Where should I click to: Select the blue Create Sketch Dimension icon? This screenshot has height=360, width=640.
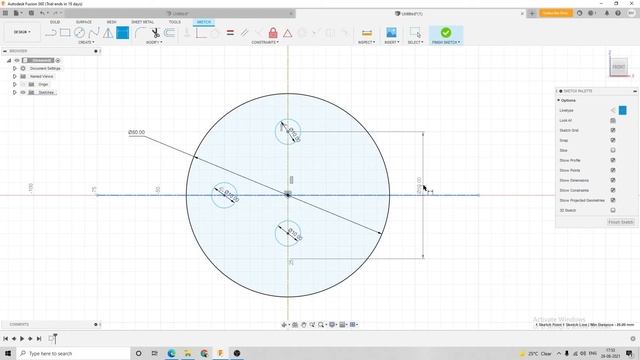(x=122, y=33)
